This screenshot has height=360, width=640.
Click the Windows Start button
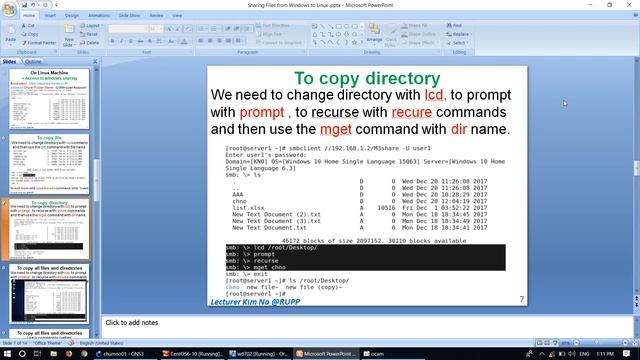pos(7,354)
